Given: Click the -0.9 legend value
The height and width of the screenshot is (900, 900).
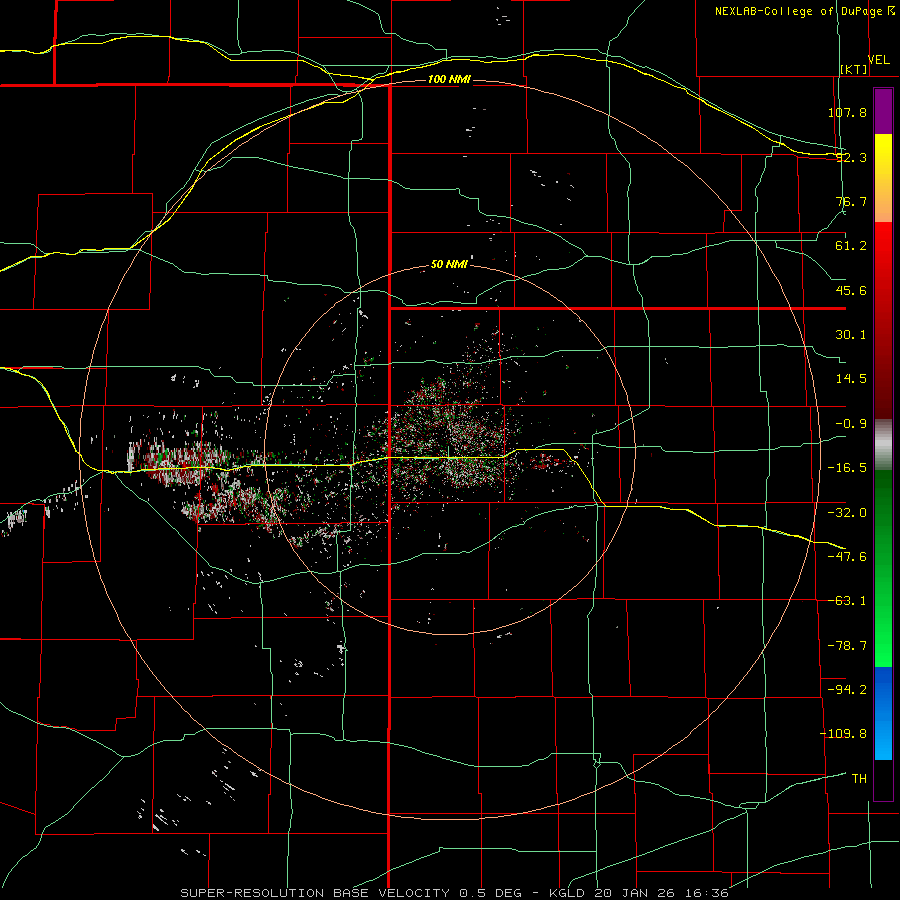Looking at the screenshot, I should [851, 424].
